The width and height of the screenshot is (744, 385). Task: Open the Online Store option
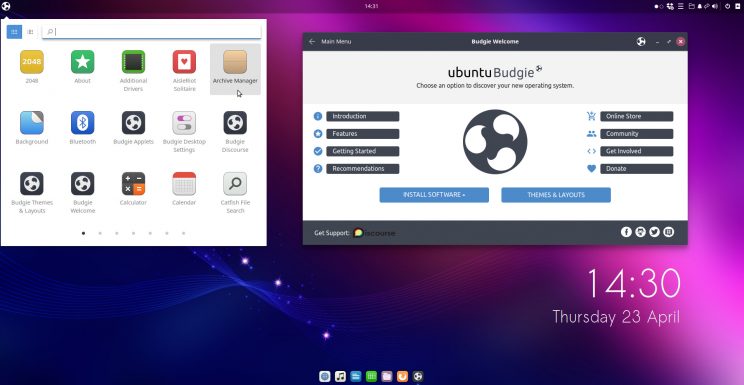(x=636, y=116)
